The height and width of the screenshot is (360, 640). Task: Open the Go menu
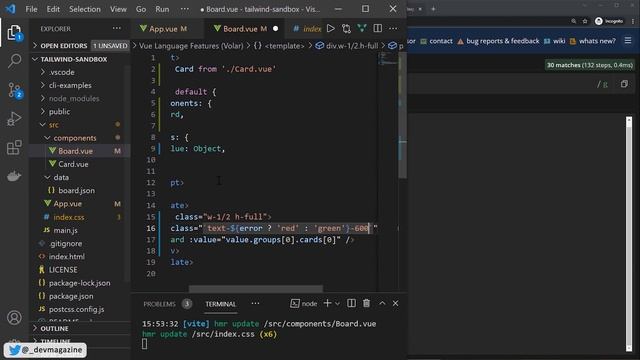tap(141, 9)
